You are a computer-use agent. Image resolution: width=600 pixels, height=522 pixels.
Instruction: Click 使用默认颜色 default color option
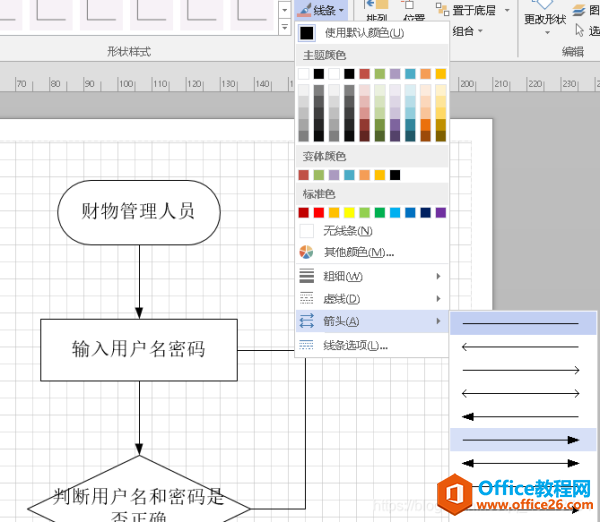point(364,33)
